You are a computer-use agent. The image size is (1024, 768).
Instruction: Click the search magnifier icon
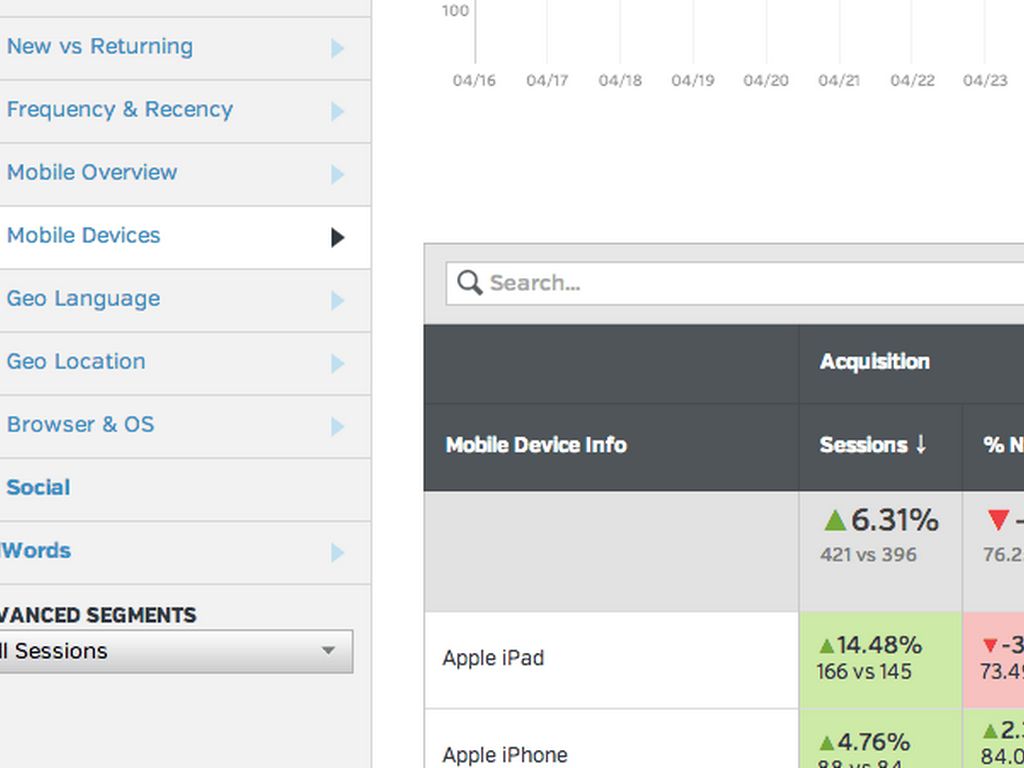pyautogui.click(x=469, y=283)
